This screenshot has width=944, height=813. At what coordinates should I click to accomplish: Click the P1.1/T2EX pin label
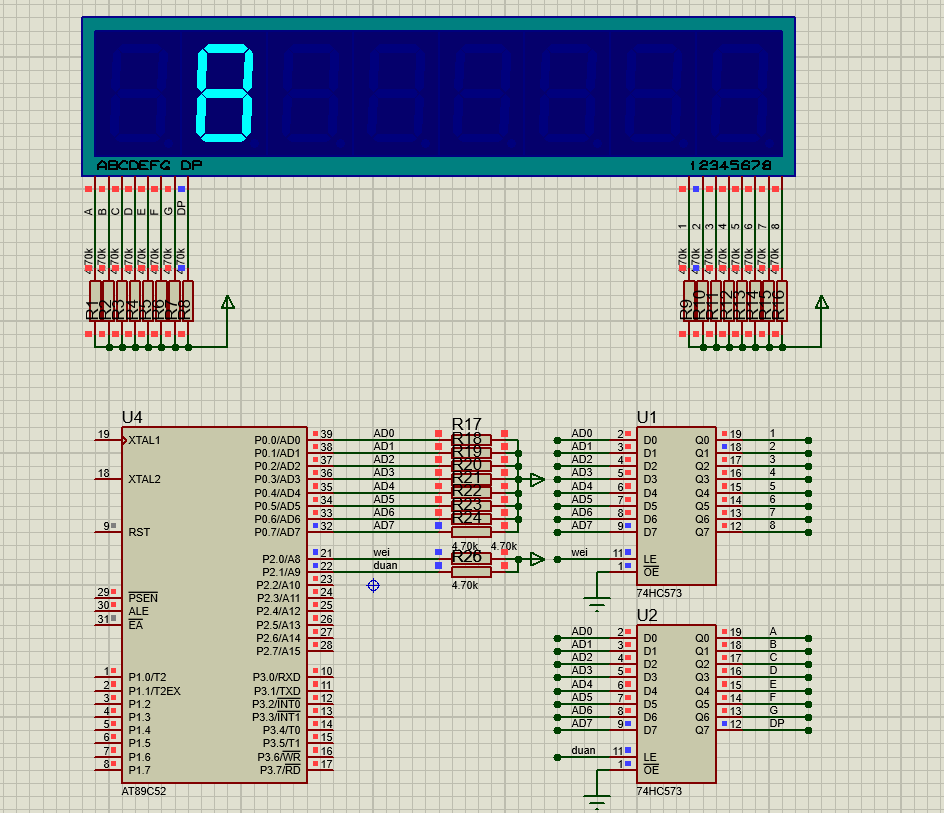[155, 691]
